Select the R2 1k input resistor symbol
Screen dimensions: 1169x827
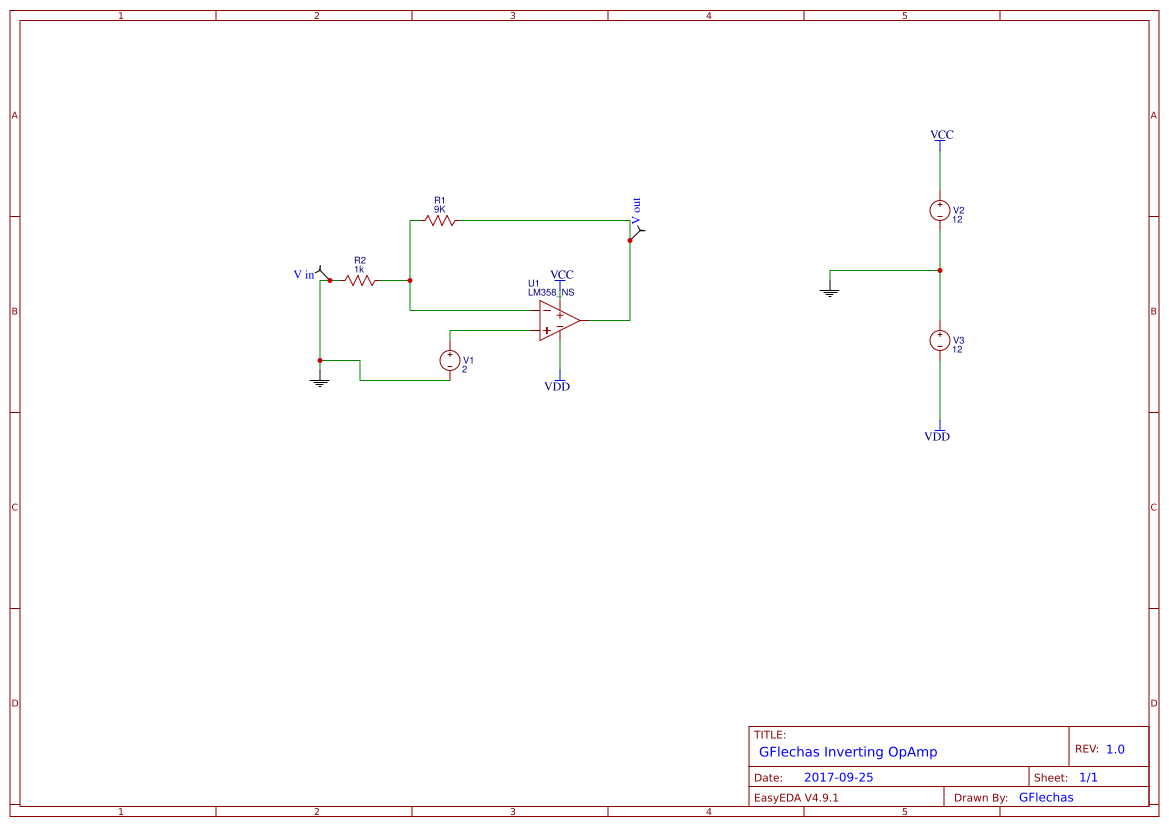point(360,281)
